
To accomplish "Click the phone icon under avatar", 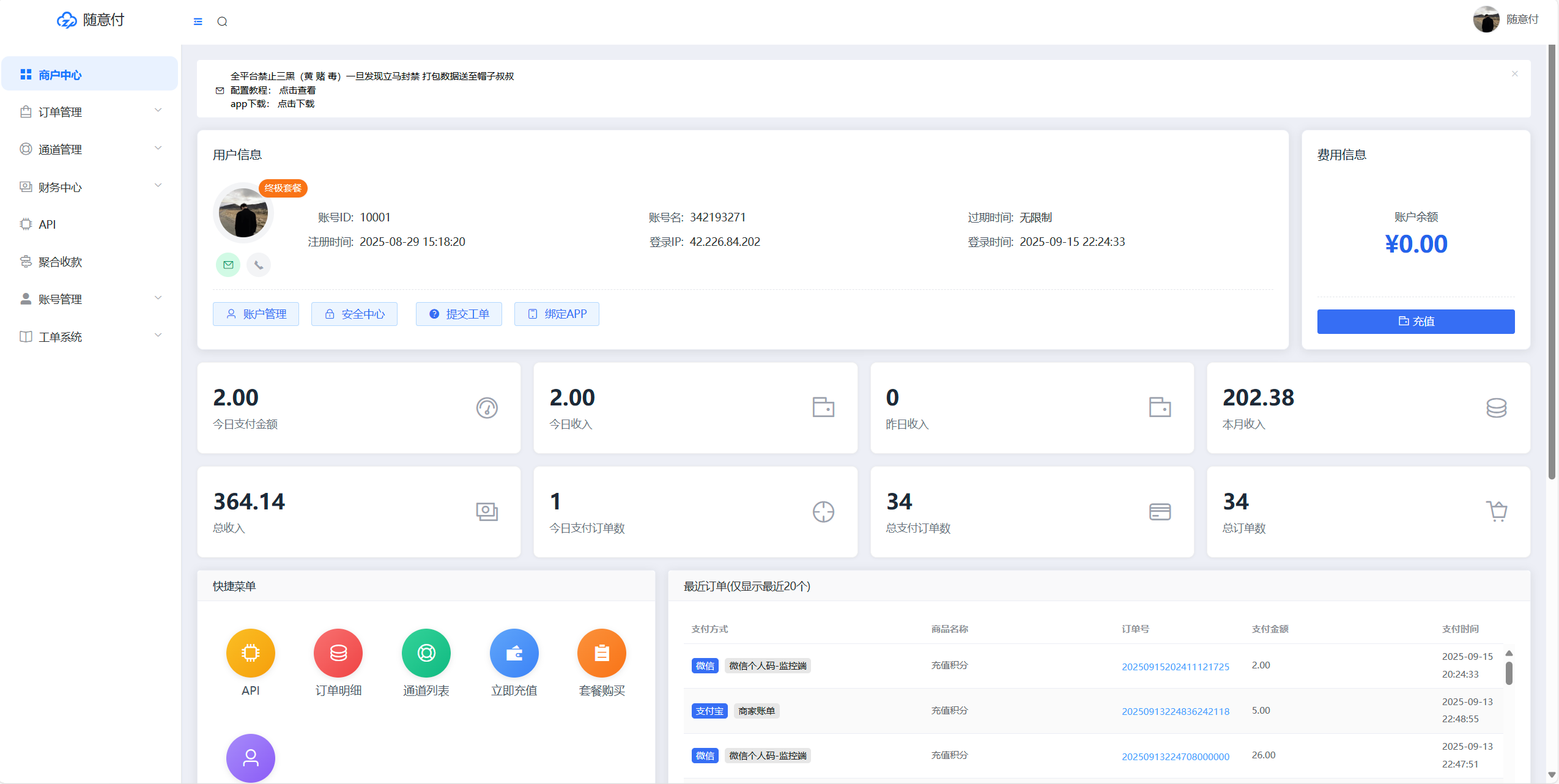I will [x=259, y=265].
